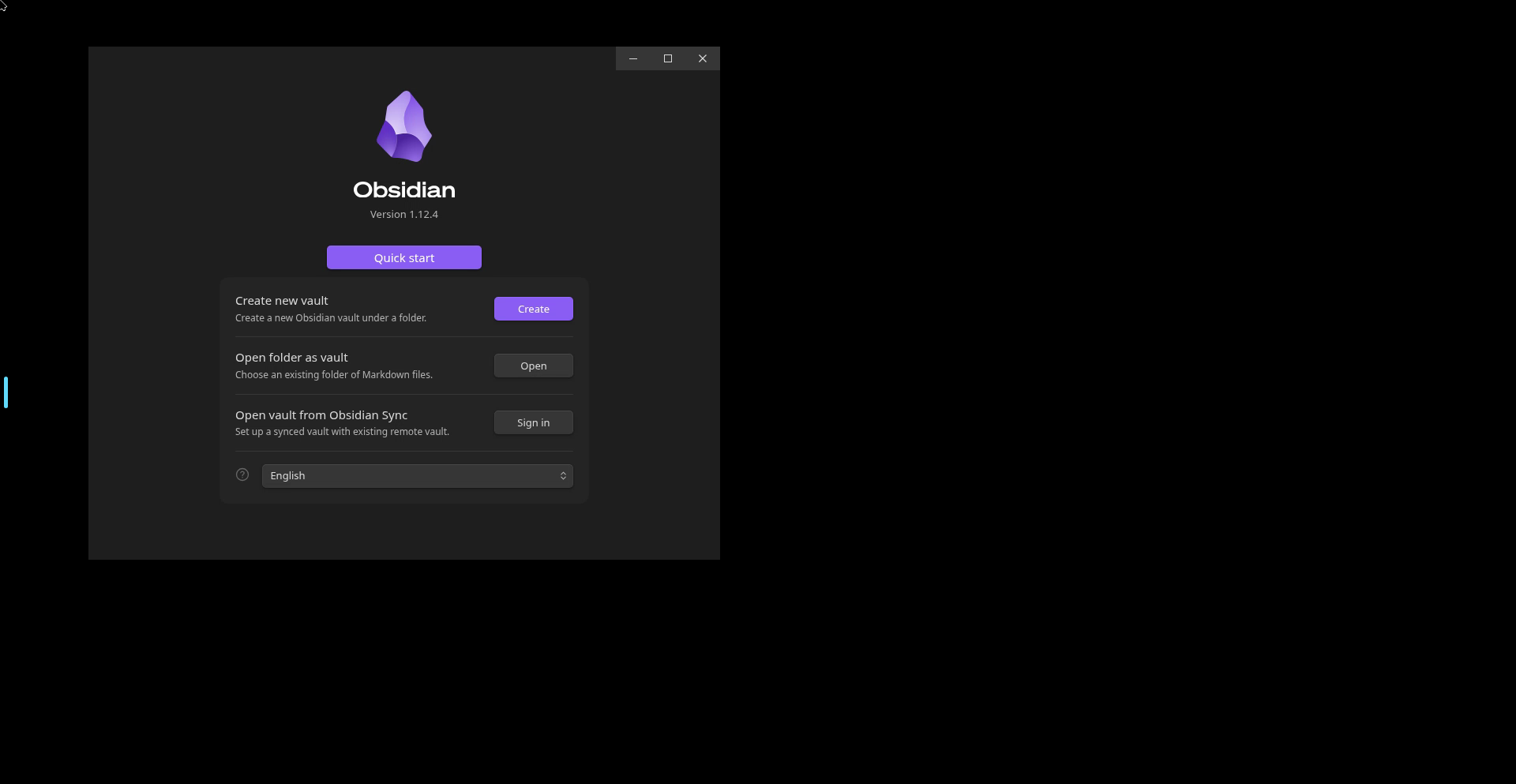Click the Obsidian title text
This screenshot has width=1516, height=784.
tap(404, 189)
